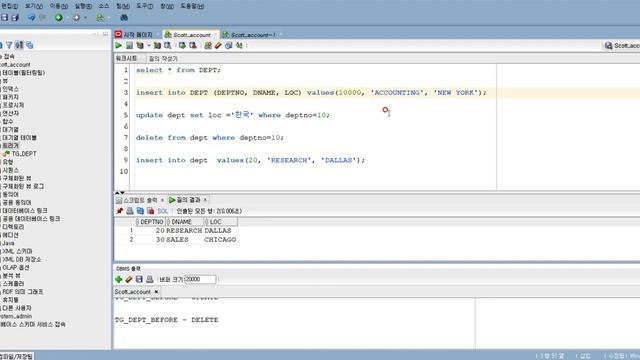640x360 pixels.
Task: Select the OLAP 옵션 node in the tree
Action: pos(16,268)
